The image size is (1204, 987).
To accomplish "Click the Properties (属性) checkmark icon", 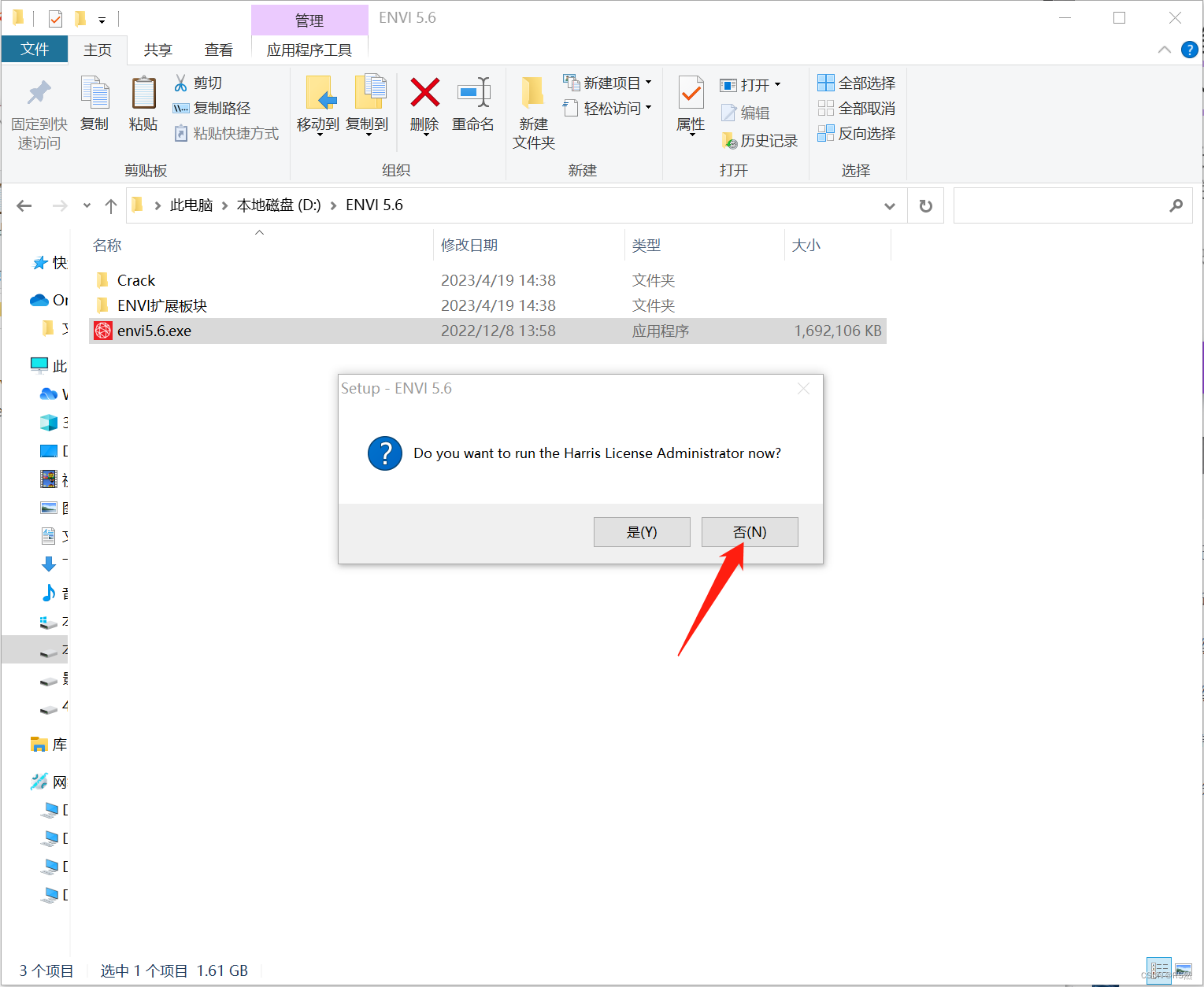I will pos(691,93).
